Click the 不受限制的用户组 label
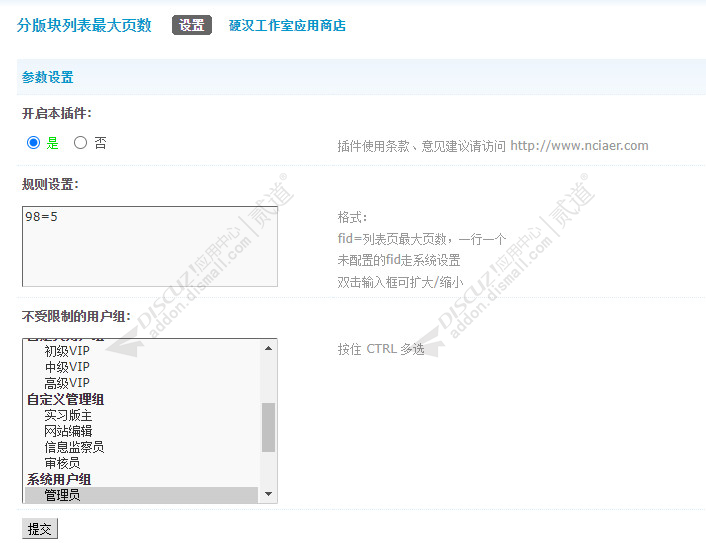The height and width of the screenshot is (543, 706). coord(76,317)
